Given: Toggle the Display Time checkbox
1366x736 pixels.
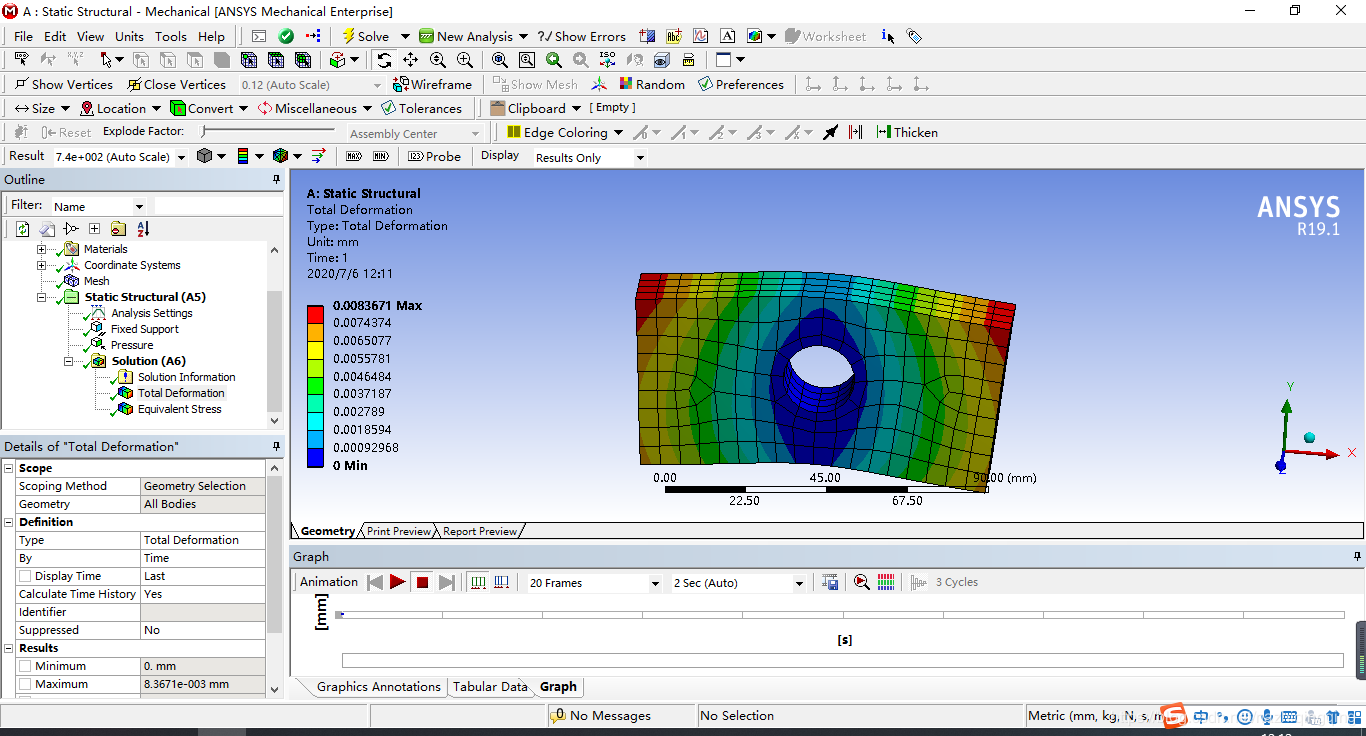Looking at the screenshot, I should point(25,576).
